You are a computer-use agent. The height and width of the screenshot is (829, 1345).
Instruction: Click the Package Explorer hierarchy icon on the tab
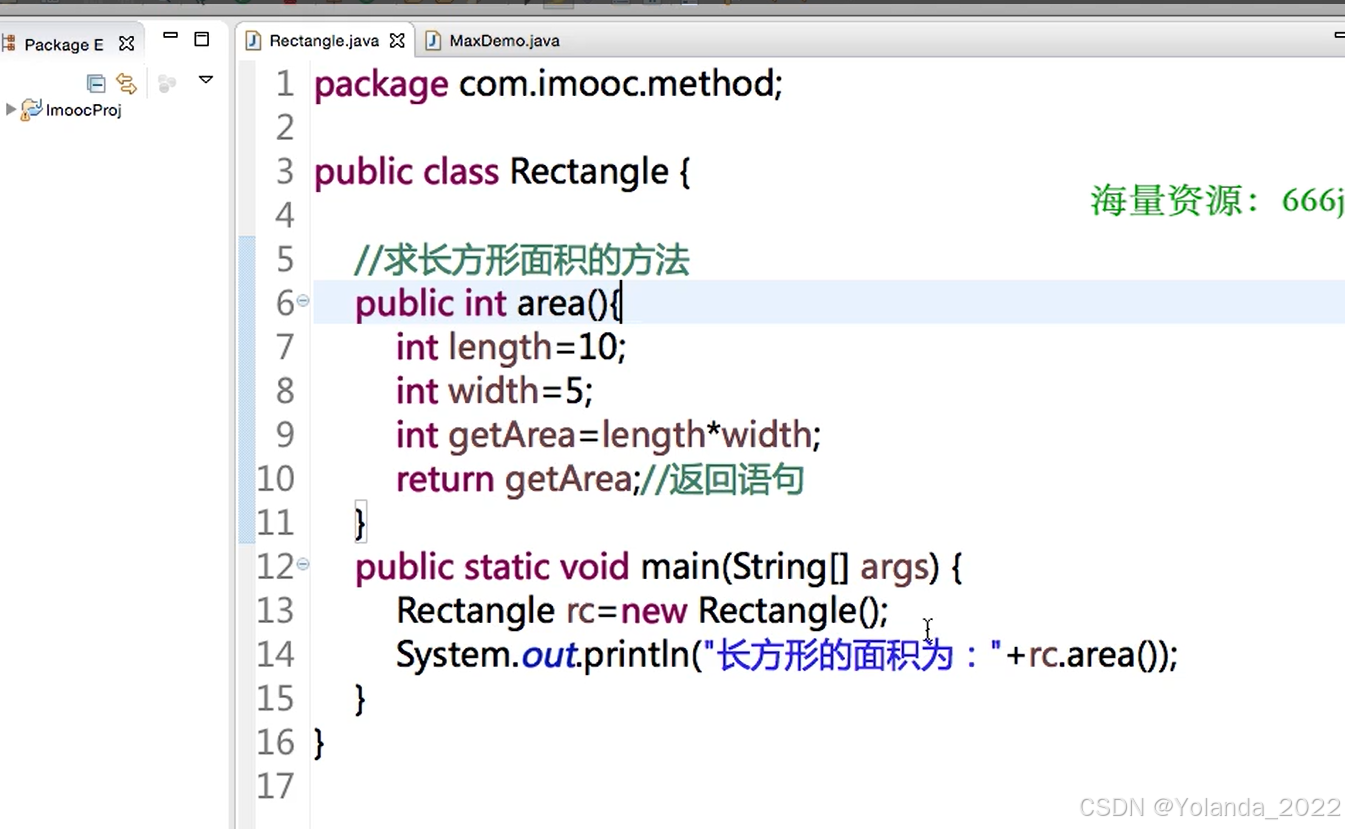[x=8, y=44]
